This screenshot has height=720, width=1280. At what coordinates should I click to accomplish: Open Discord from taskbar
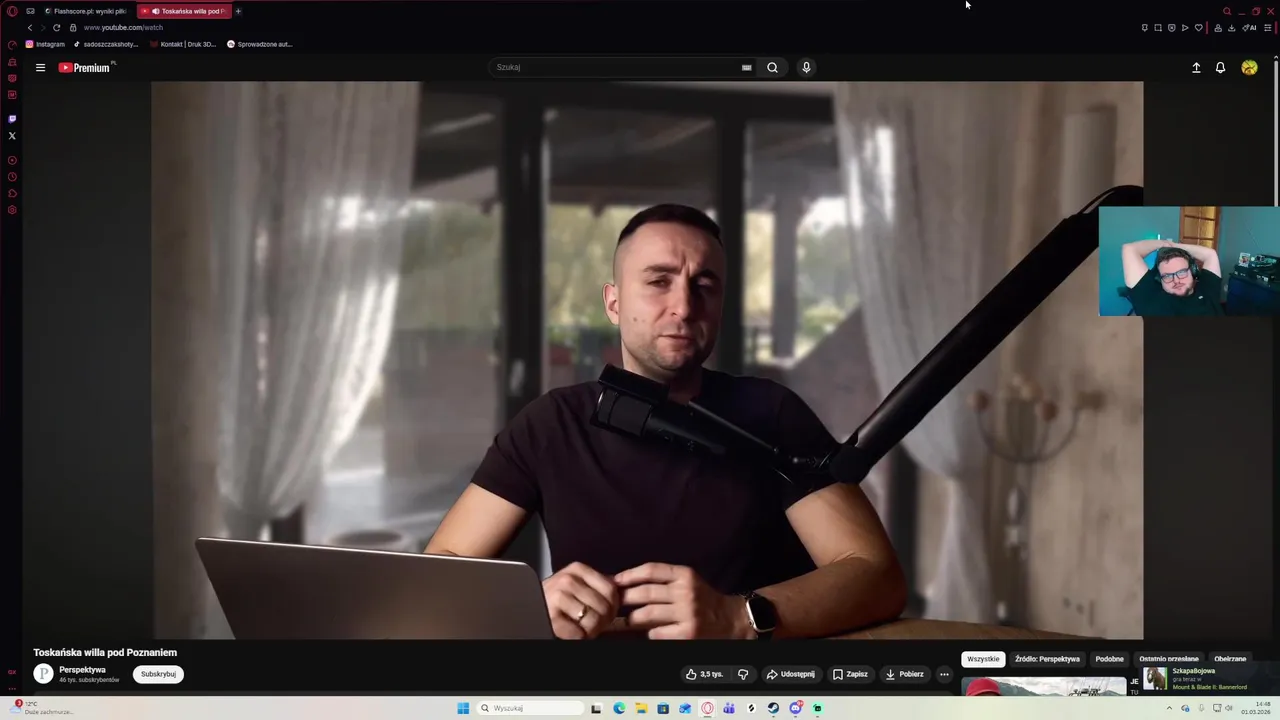point(795,708)
